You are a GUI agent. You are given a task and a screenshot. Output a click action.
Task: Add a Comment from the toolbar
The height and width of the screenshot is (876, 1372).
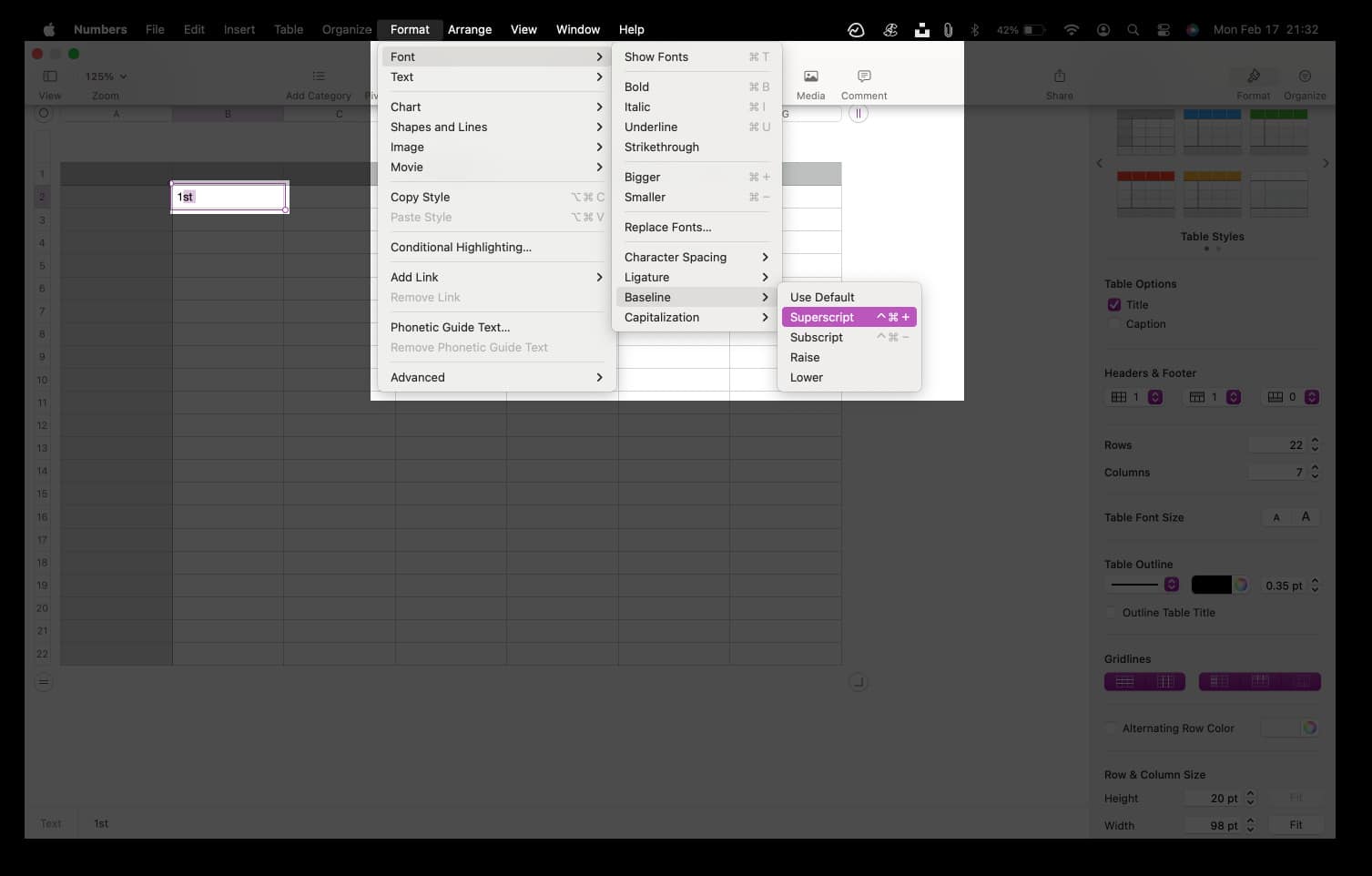864,76
